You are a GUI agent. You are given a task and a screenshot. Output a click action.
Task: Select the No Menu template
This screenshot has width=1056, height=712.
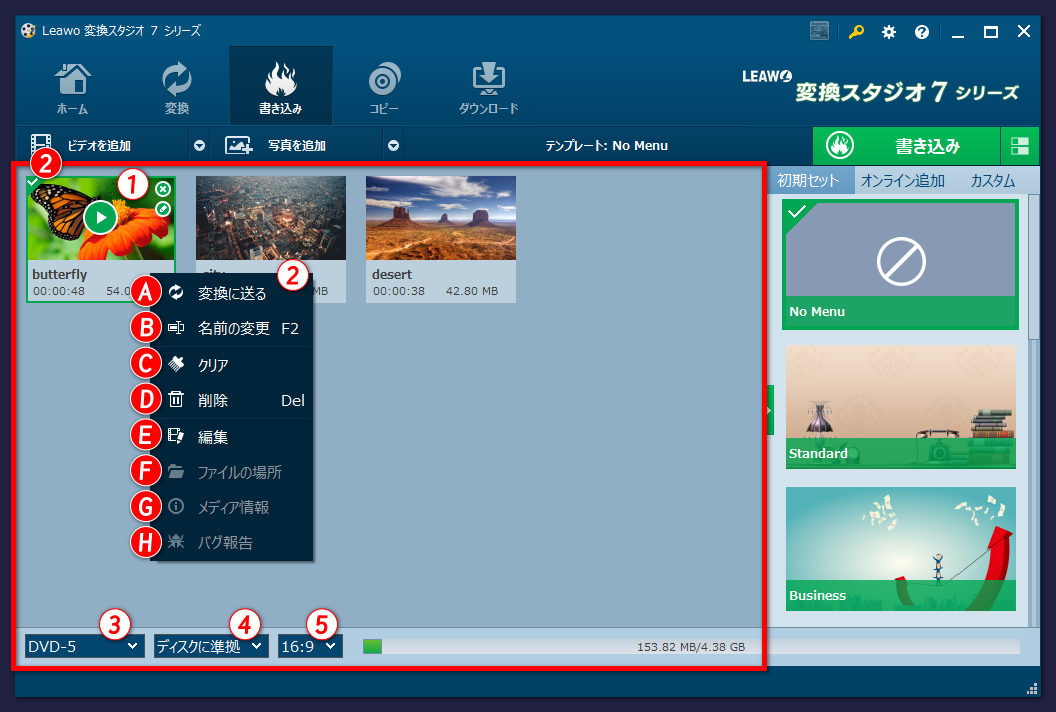tap(900, 264)
